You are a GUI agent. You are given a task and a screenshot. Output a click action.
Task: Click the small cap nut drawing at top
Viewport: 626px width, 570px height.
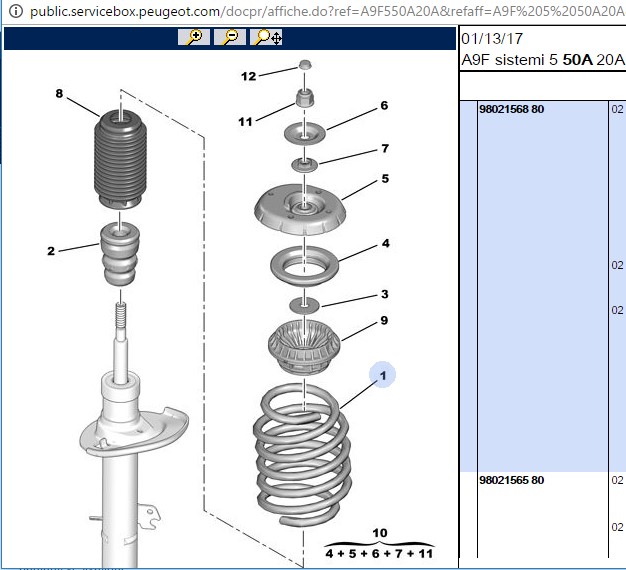[x=305, y=65]
